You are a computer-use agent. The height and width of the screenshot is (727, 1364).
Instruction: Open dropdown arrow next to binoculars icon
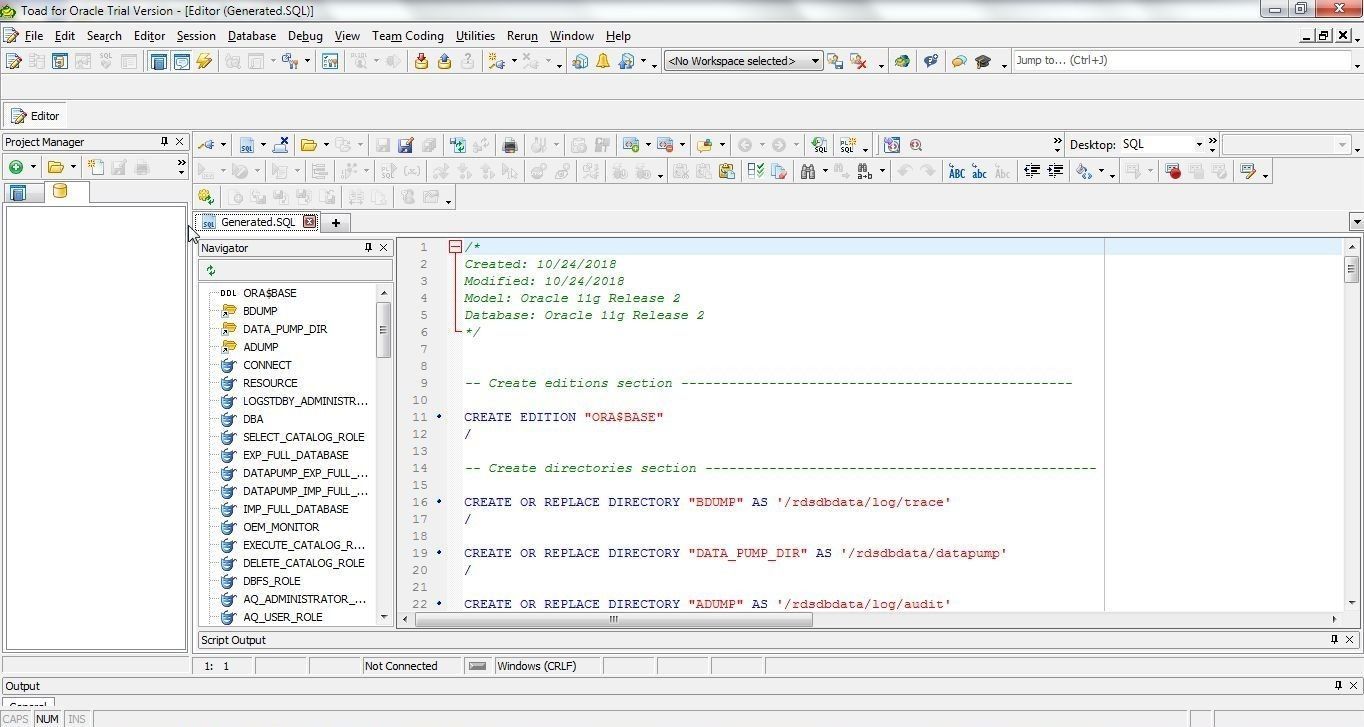tap(825, 172)
